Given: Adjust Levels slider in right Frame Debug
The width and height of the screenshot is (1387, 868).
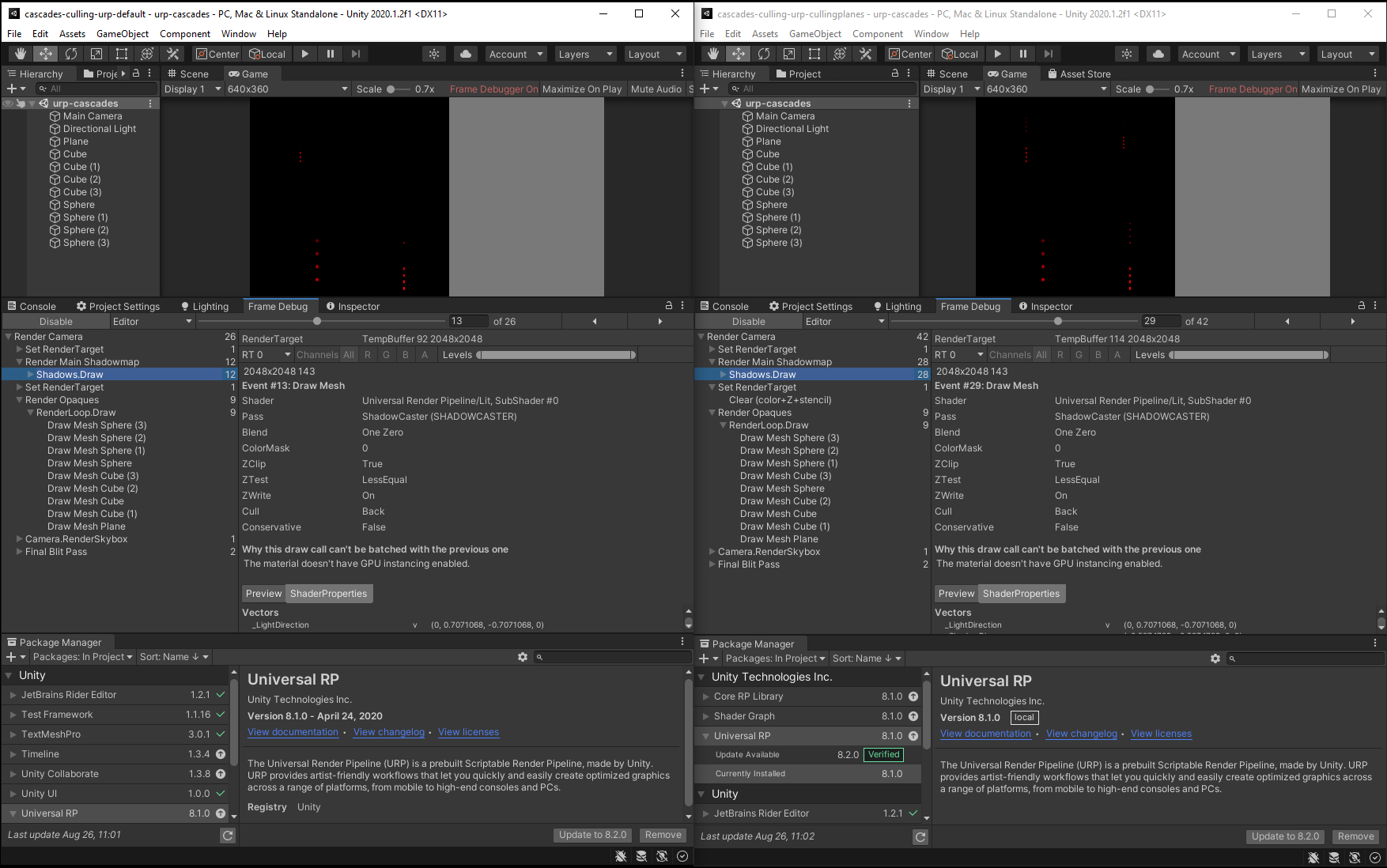Looking at the screenshot, I should tap(1249, 355).
